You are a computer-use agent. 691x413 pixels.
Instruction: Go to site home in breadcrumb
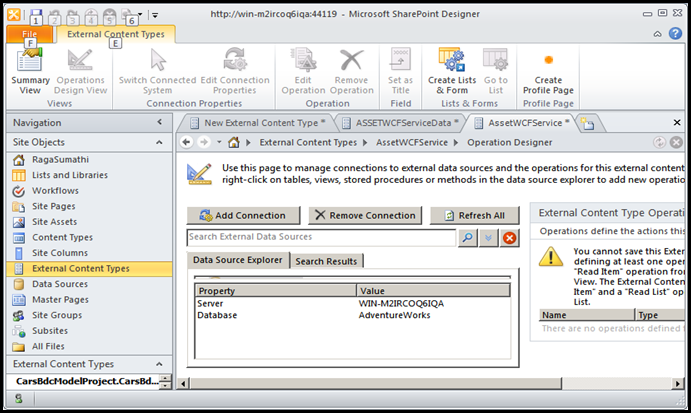(234, 142)
